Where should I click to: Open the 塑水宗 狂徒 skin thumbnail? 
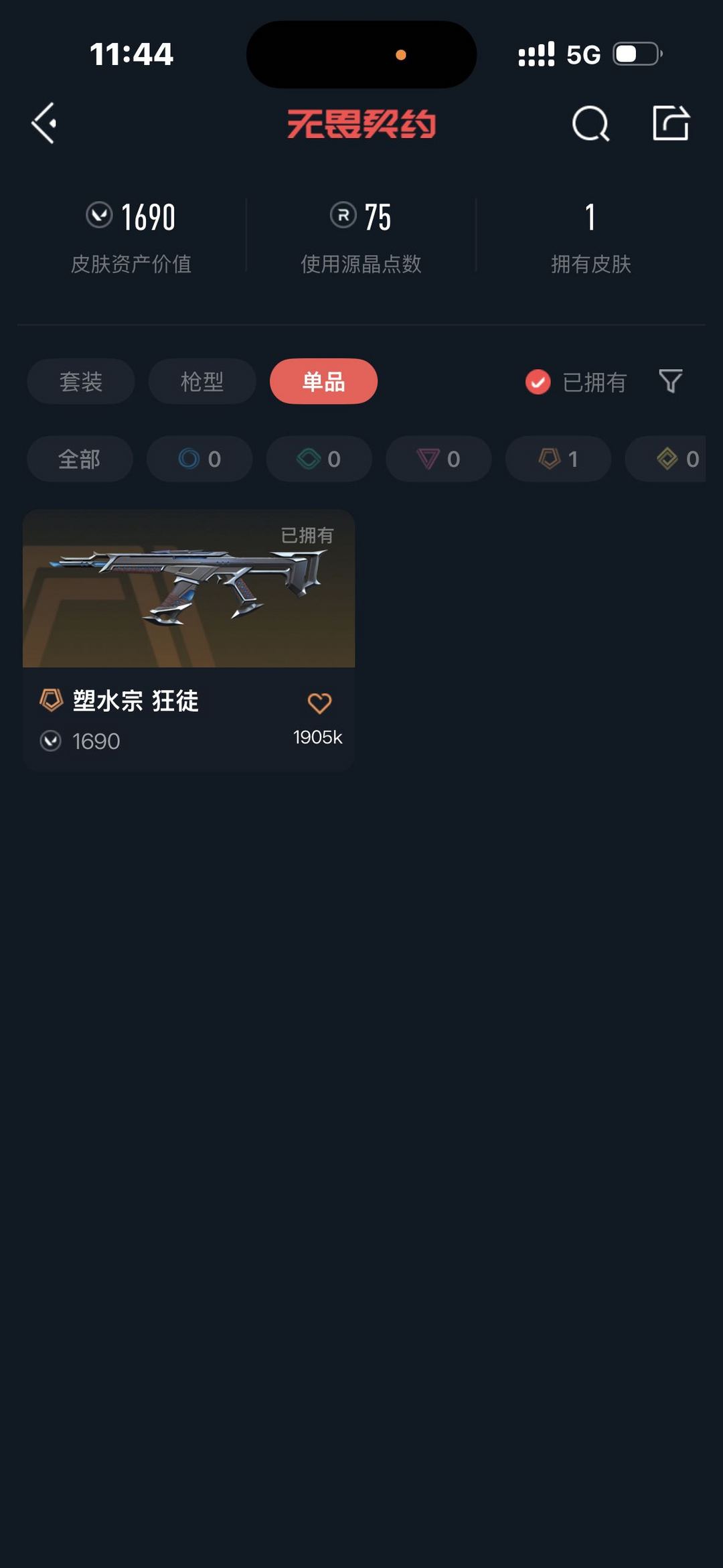click(x=189, y=588)
